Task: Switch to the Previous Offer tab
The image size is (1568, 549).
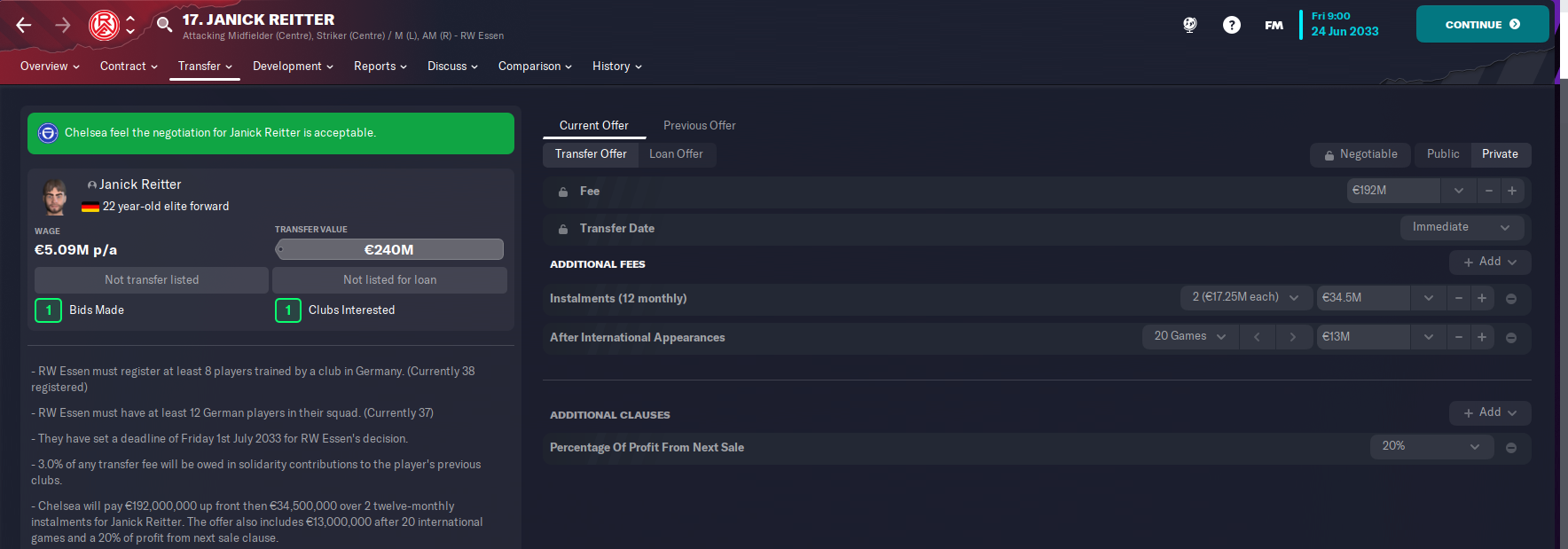Action: coord(699,126)
